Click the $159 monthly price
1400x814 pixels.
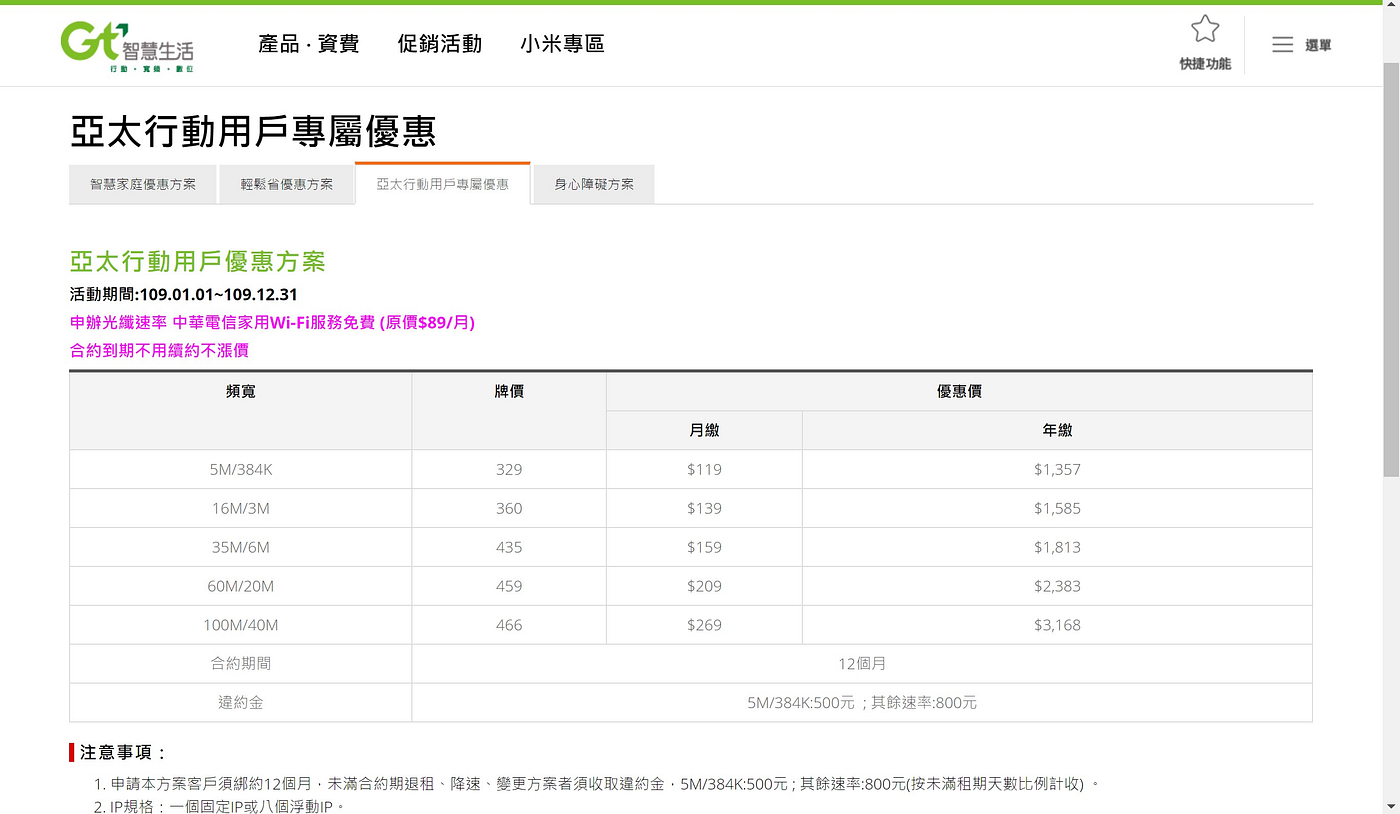(704, 548)
